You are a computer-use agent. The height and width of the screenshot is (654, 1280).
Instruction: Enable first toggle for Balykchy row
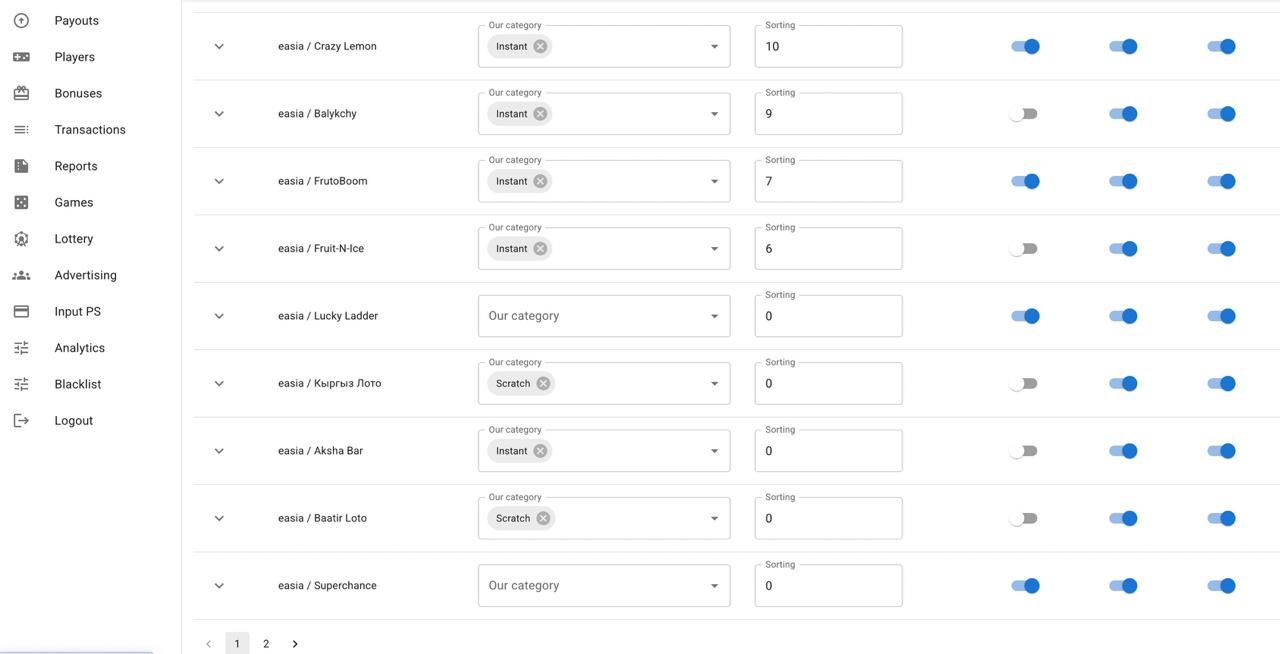click(x=1023, y=114)
